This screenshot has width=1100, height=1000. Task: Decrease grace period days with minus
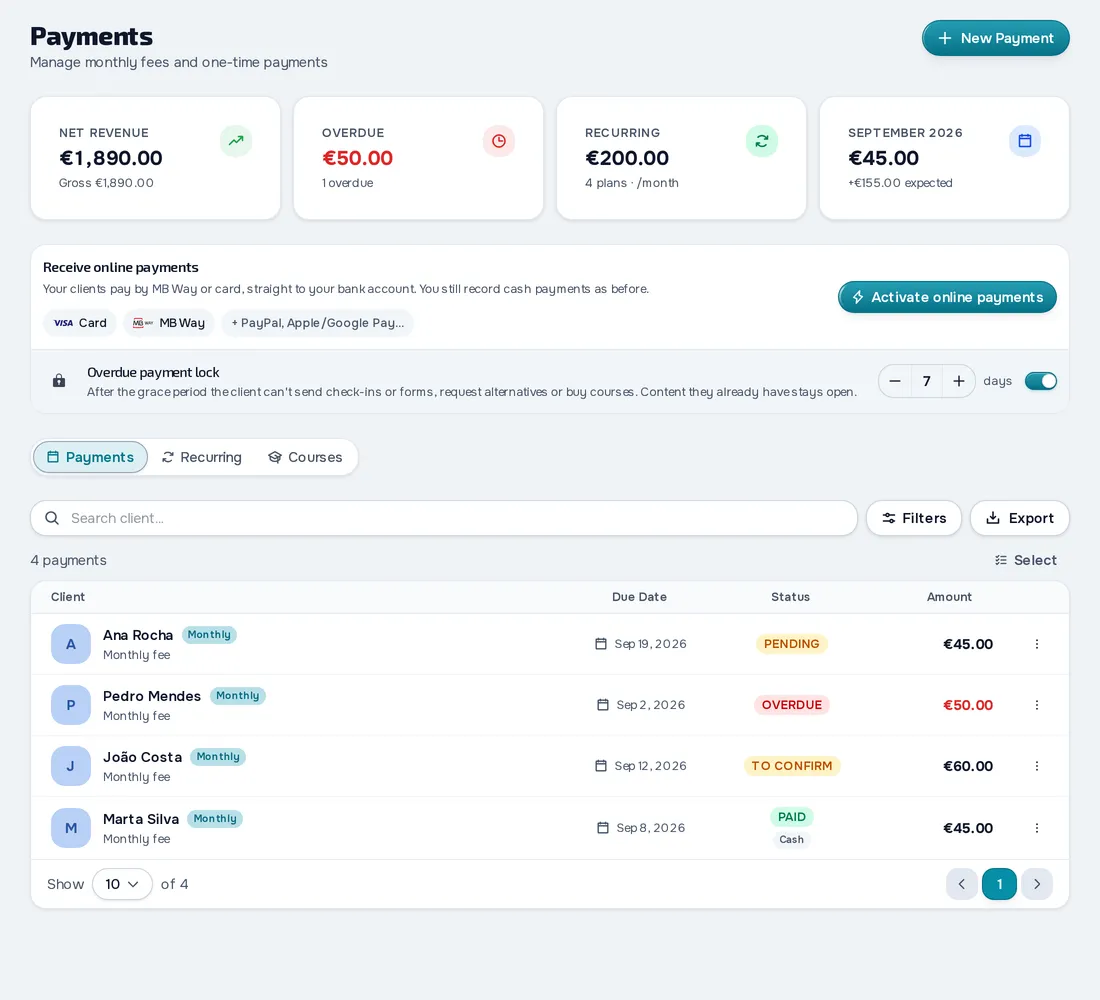(894, 381)
